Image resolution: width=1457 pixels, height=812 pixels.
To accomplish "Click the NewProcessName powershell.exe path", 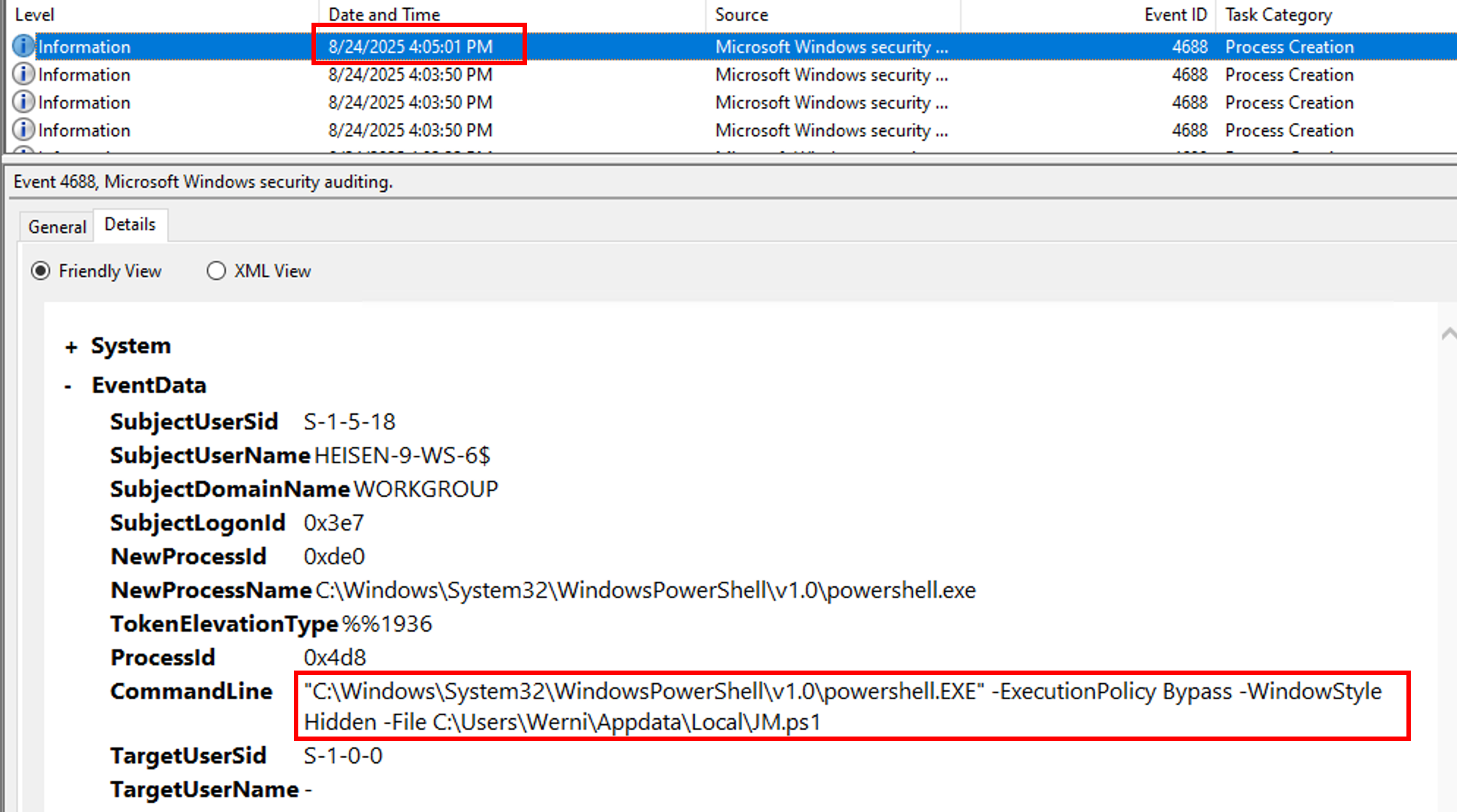I will coord(645,590).
